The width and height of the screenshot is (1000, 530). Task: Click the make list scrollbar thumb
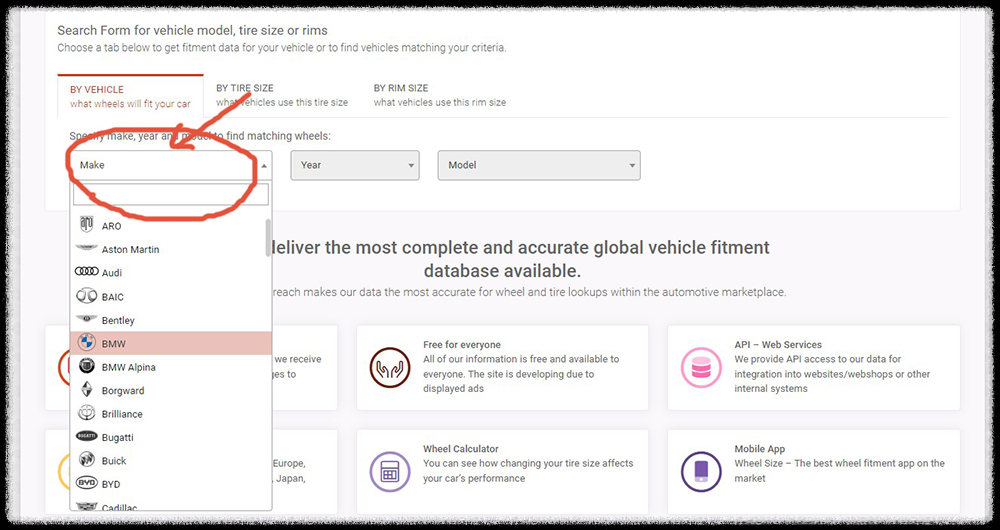tap(268, 238)
